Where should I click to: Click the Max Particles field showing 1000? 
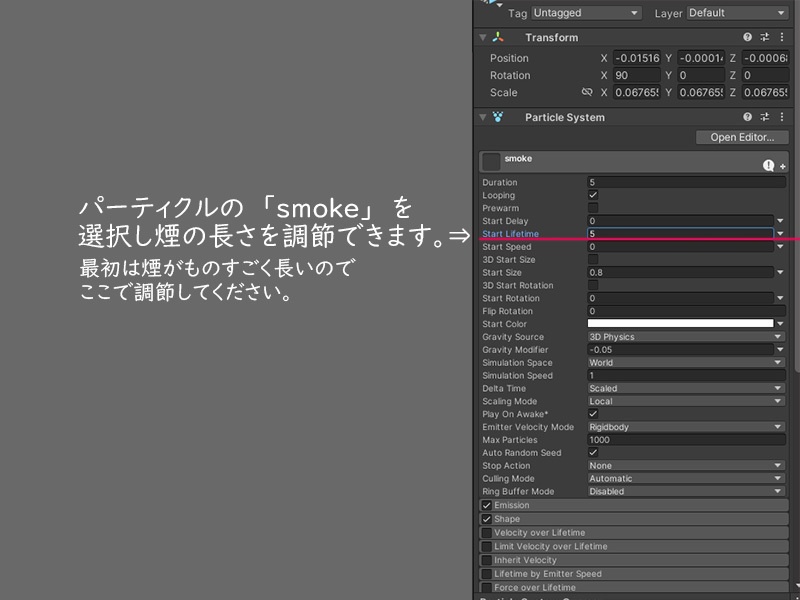point(686,440)
